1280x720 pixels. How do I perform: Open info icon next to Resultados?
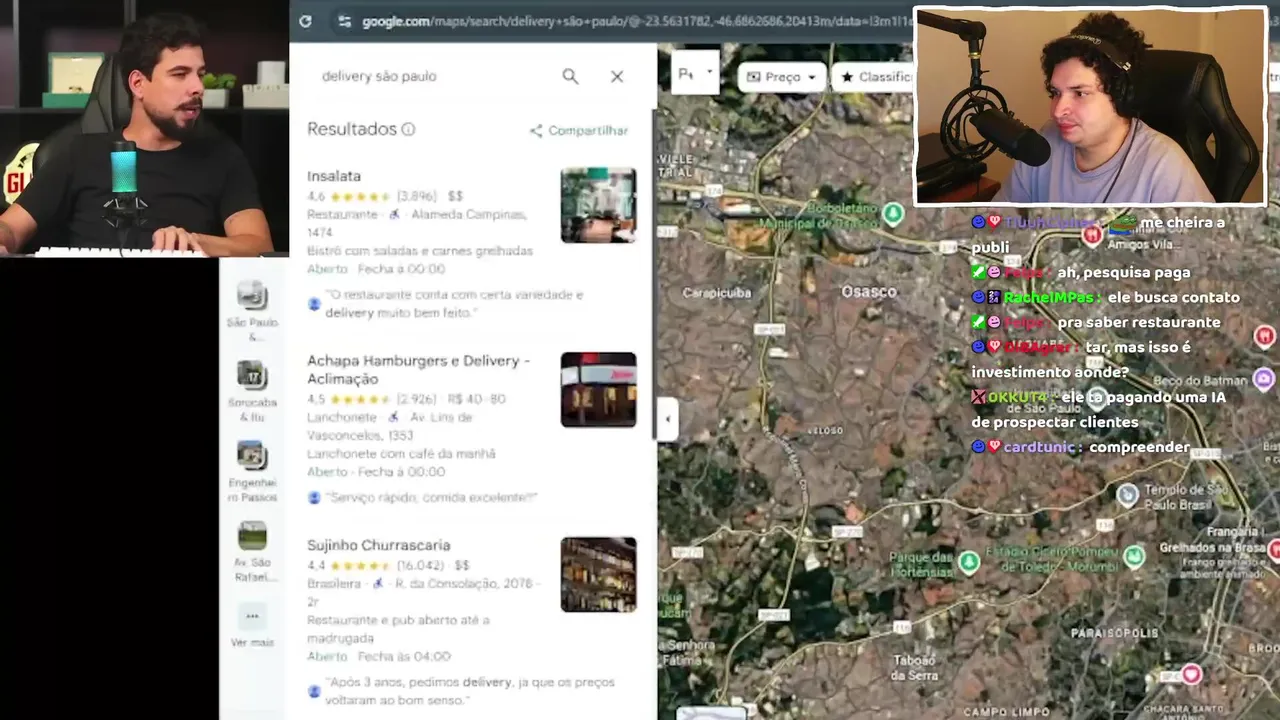click(408, 129)
